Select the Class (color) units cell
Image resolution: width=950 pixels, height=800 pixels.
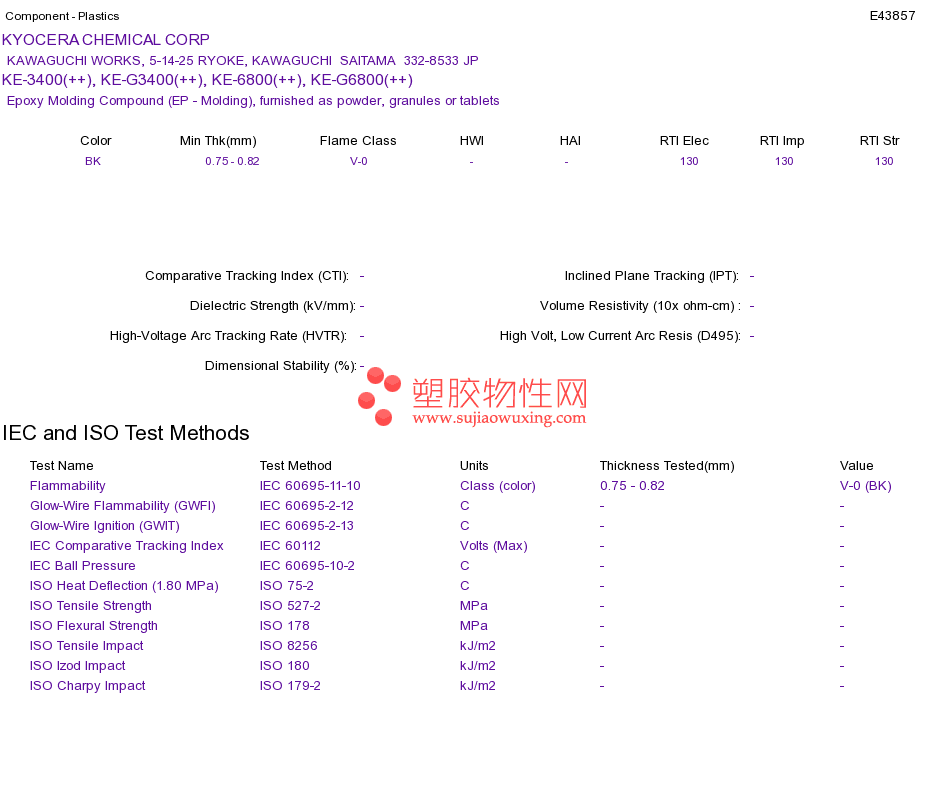point(498,486)
